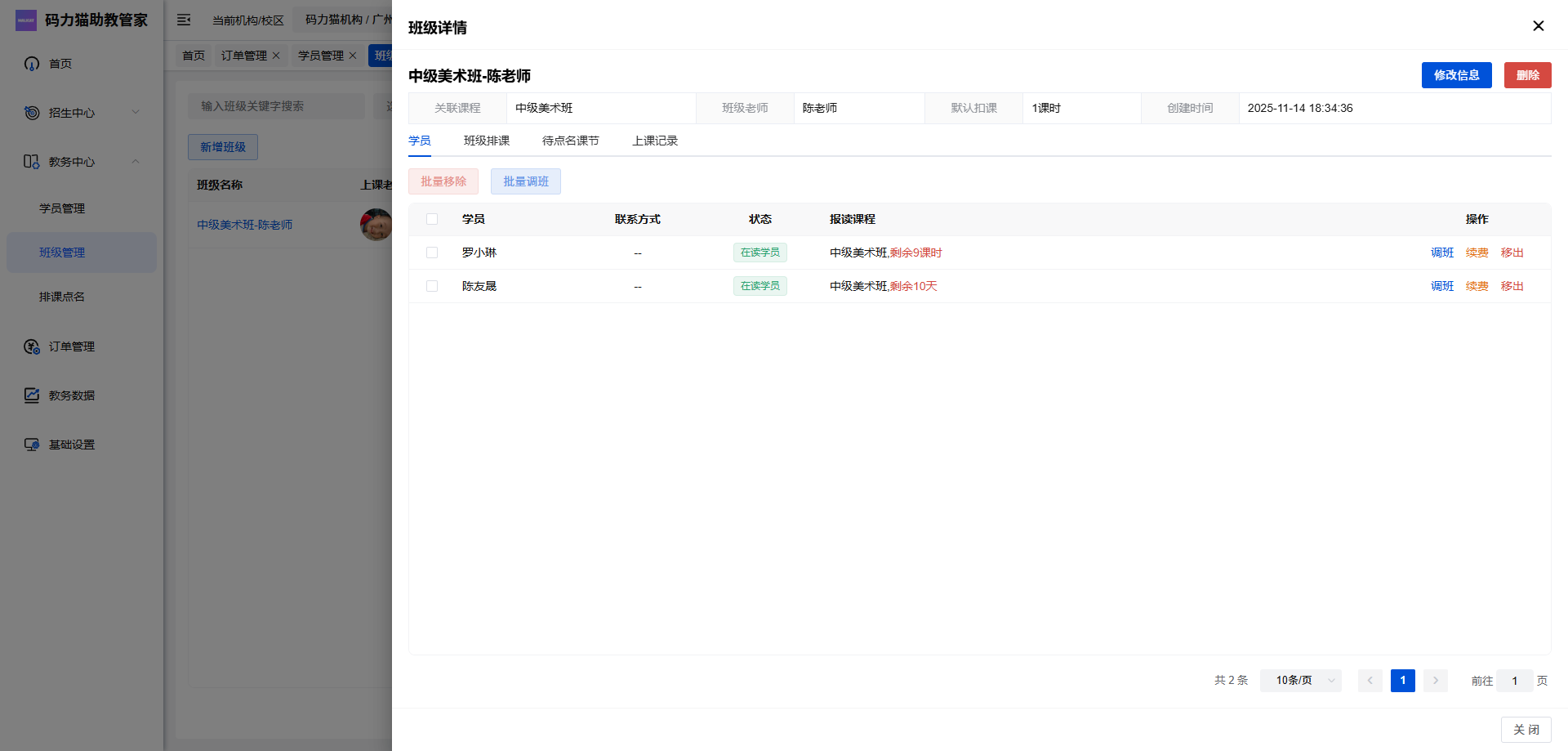Click the 首页 home icon in sidebar
This screenshot has height=751, width=1568.
pos(32,64)
